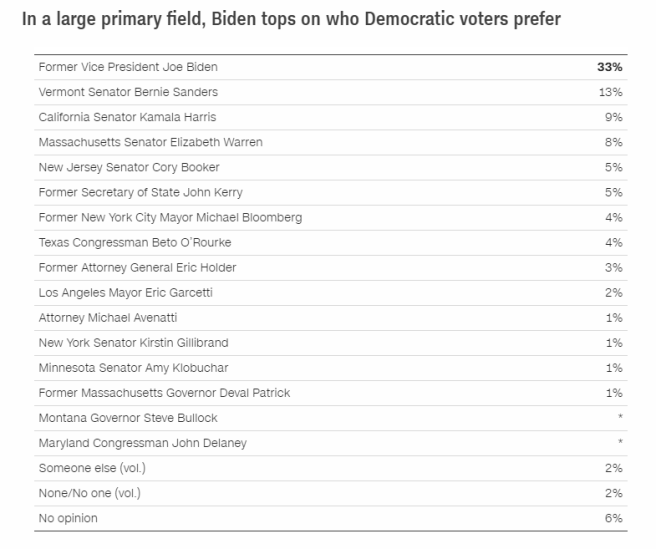
Task: Select Former Secretary of State John Kerry
Action: pos(140,192)
